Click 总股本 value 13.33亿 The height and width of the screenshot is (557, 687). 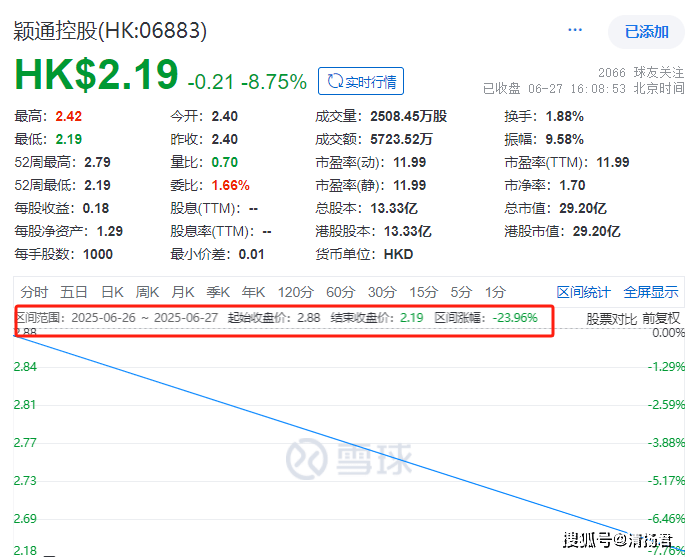click(x=393, y=208)
